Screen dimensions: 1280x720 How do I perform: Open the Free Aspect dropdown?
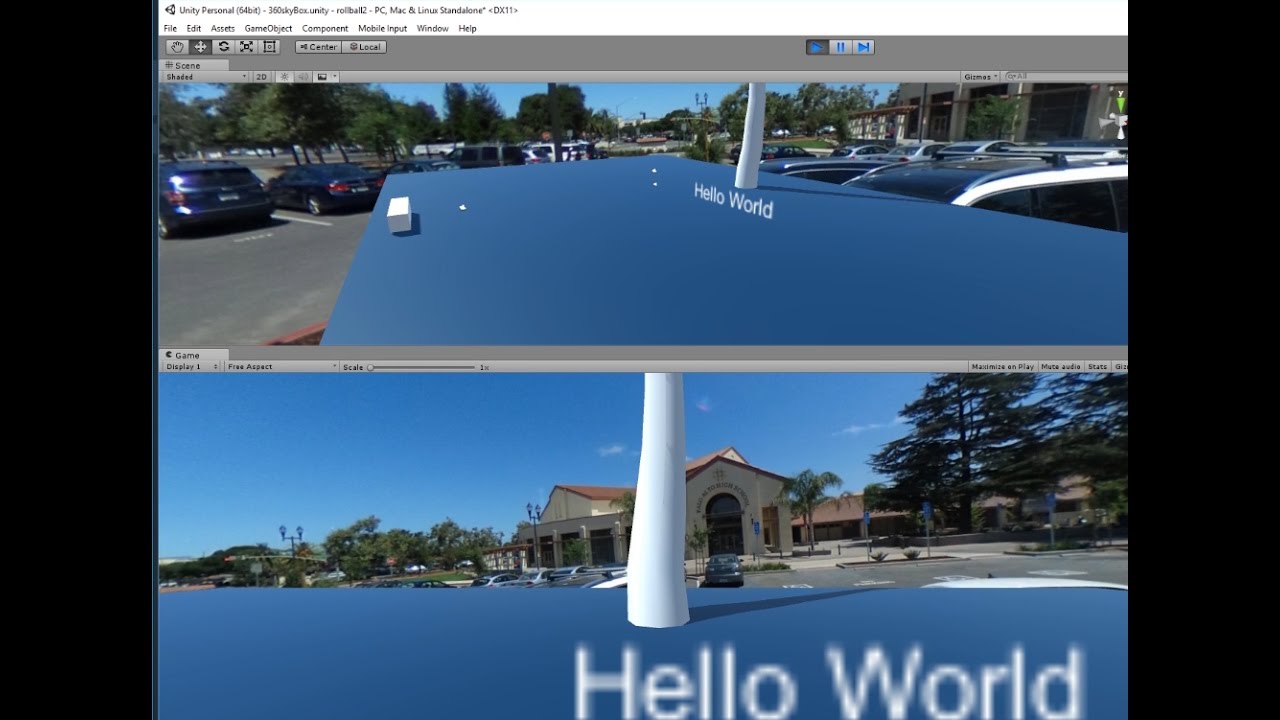[x=279, y=367]
